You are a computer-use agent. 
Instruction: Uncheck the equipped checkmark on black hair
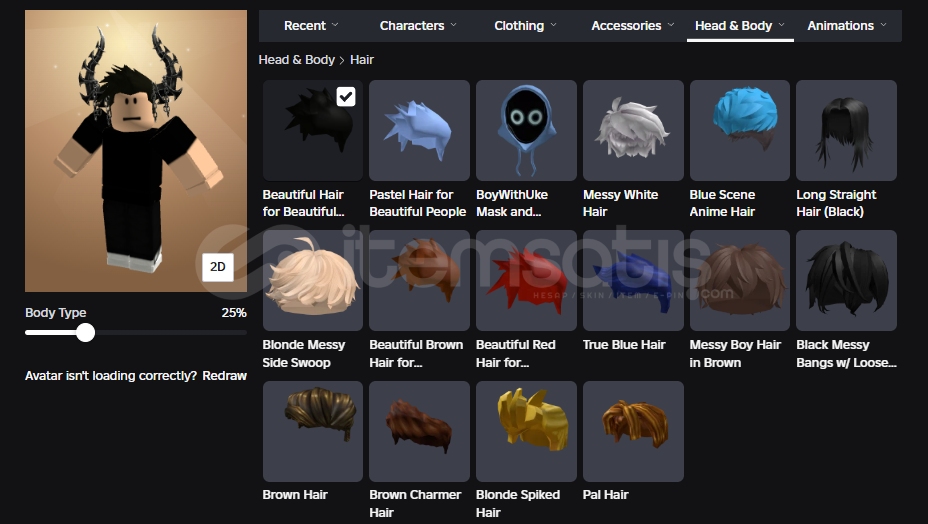tap(346, 97)
